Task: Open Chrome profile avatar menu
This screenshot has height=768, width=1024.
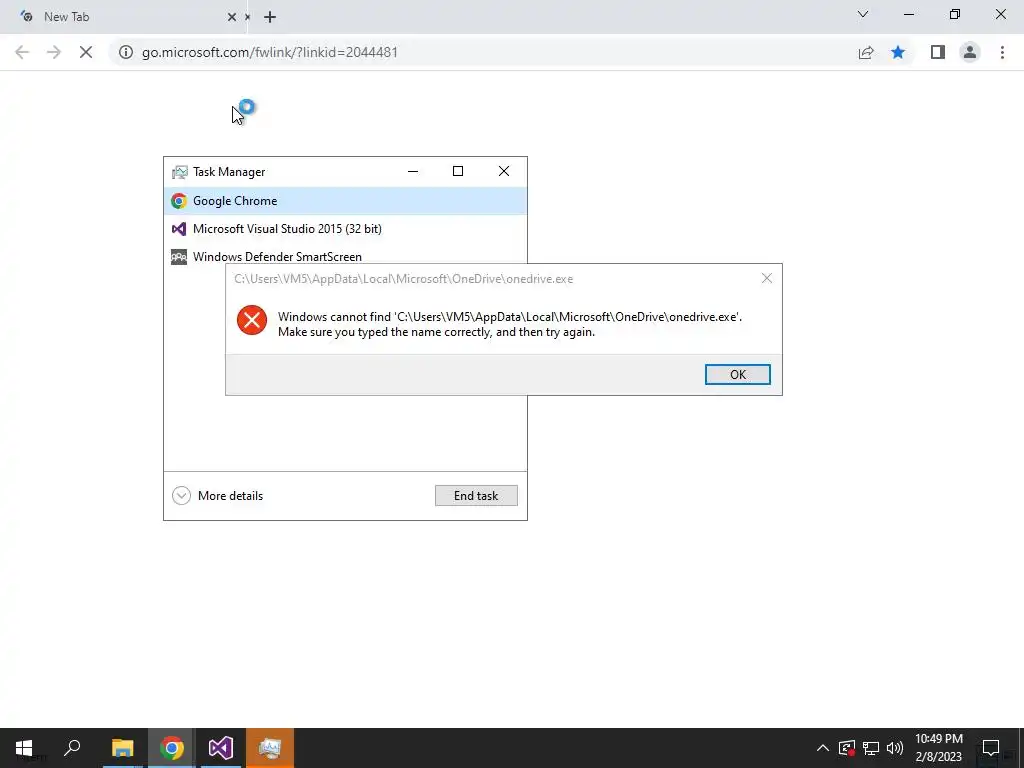Action: pos(970,52)
